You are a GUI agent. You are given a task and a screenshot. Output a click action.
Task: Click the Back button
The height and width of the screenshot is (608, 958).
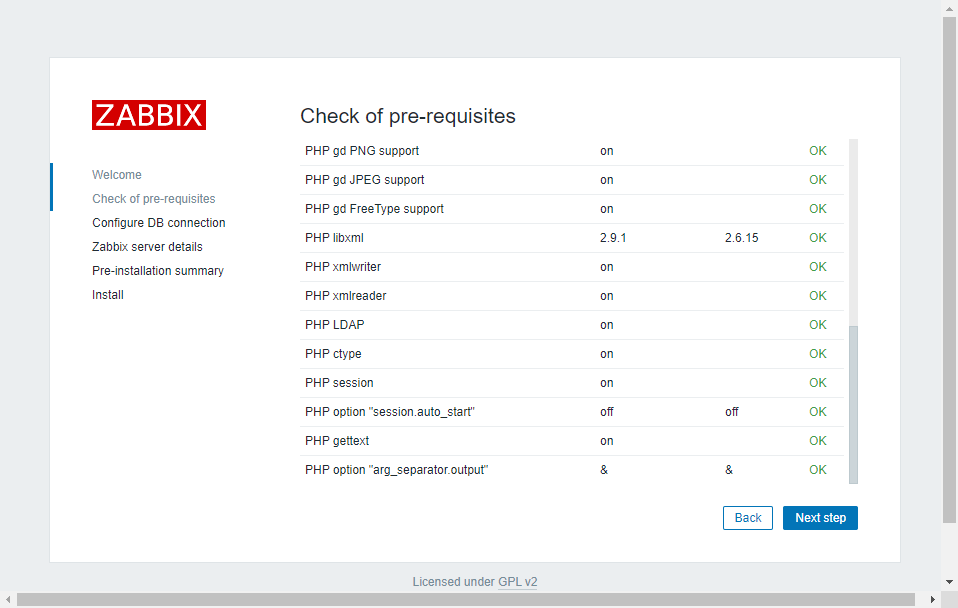(748, 518)
